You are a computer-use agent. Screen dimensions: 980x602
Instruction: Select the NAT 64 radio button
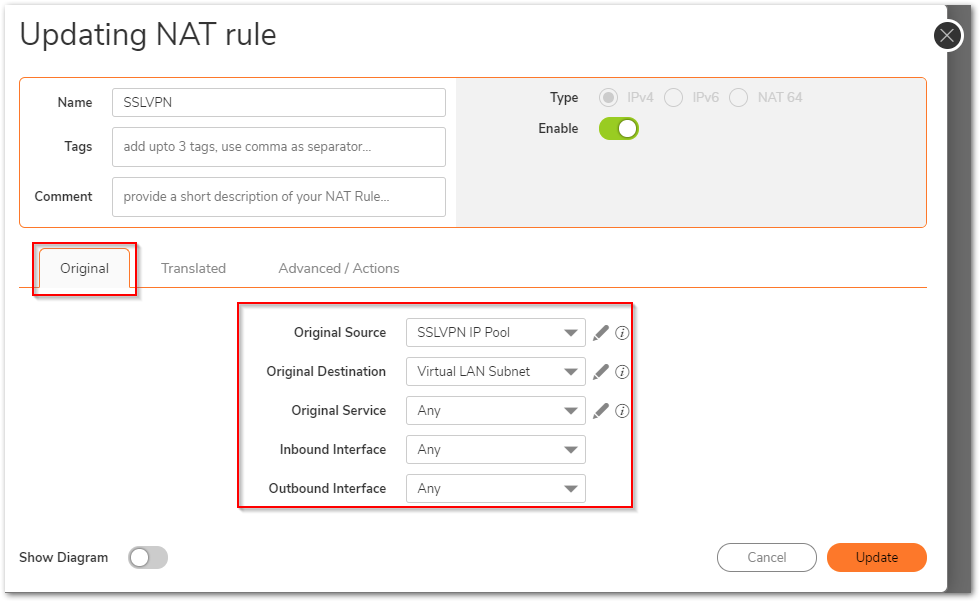(x=738, y=98)
